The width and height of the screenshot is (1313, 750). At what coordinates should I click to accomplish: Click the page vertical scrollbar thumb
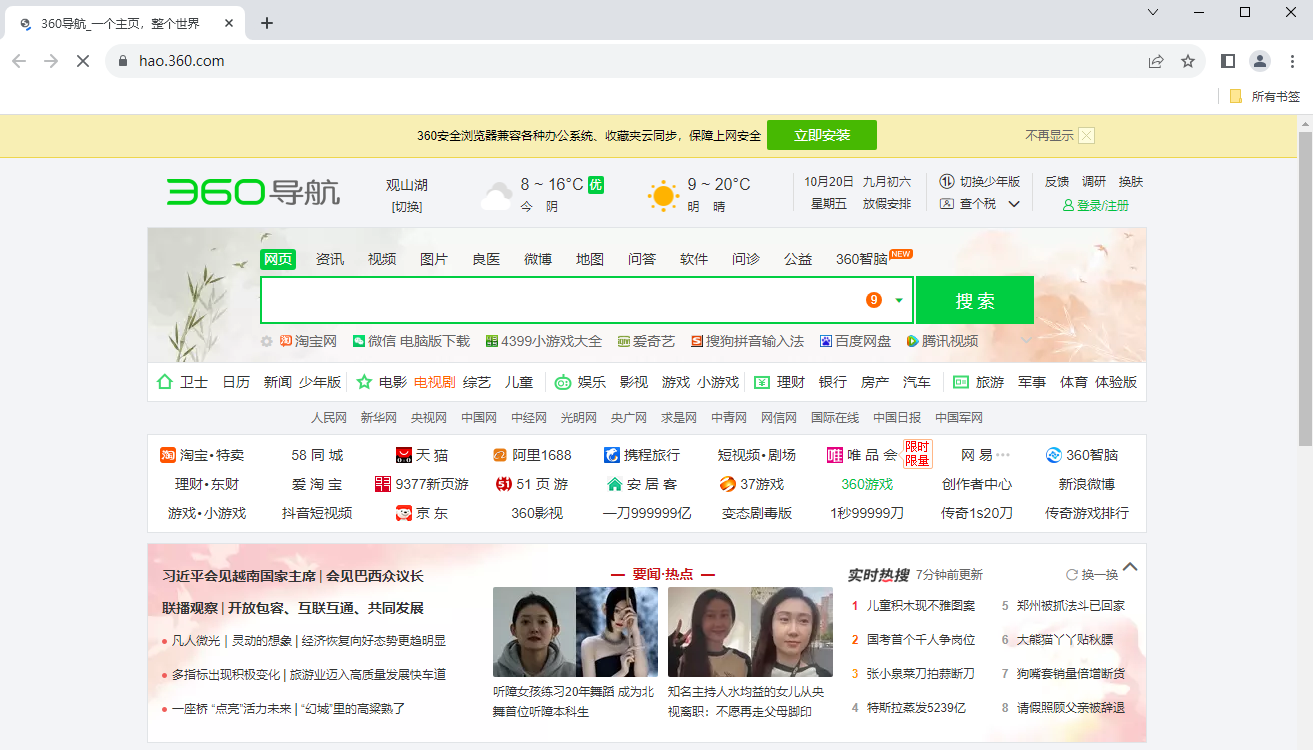1305,288
